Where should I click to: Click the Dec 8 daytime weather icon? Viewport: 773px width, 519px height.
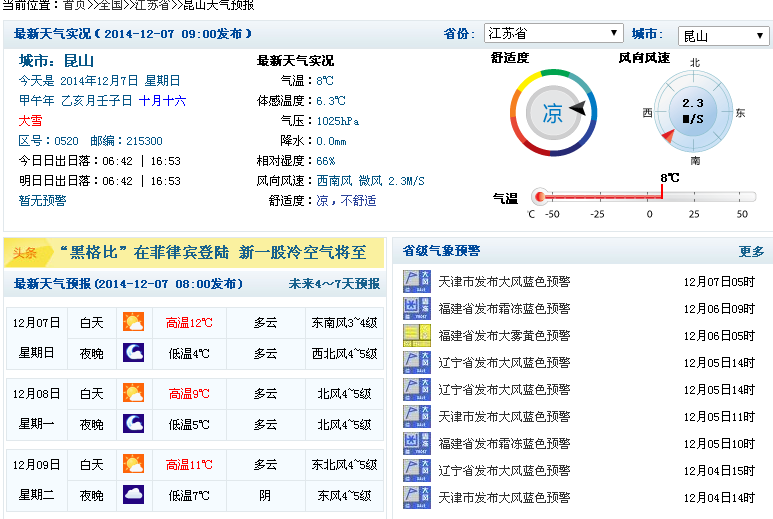coord(133,393)
